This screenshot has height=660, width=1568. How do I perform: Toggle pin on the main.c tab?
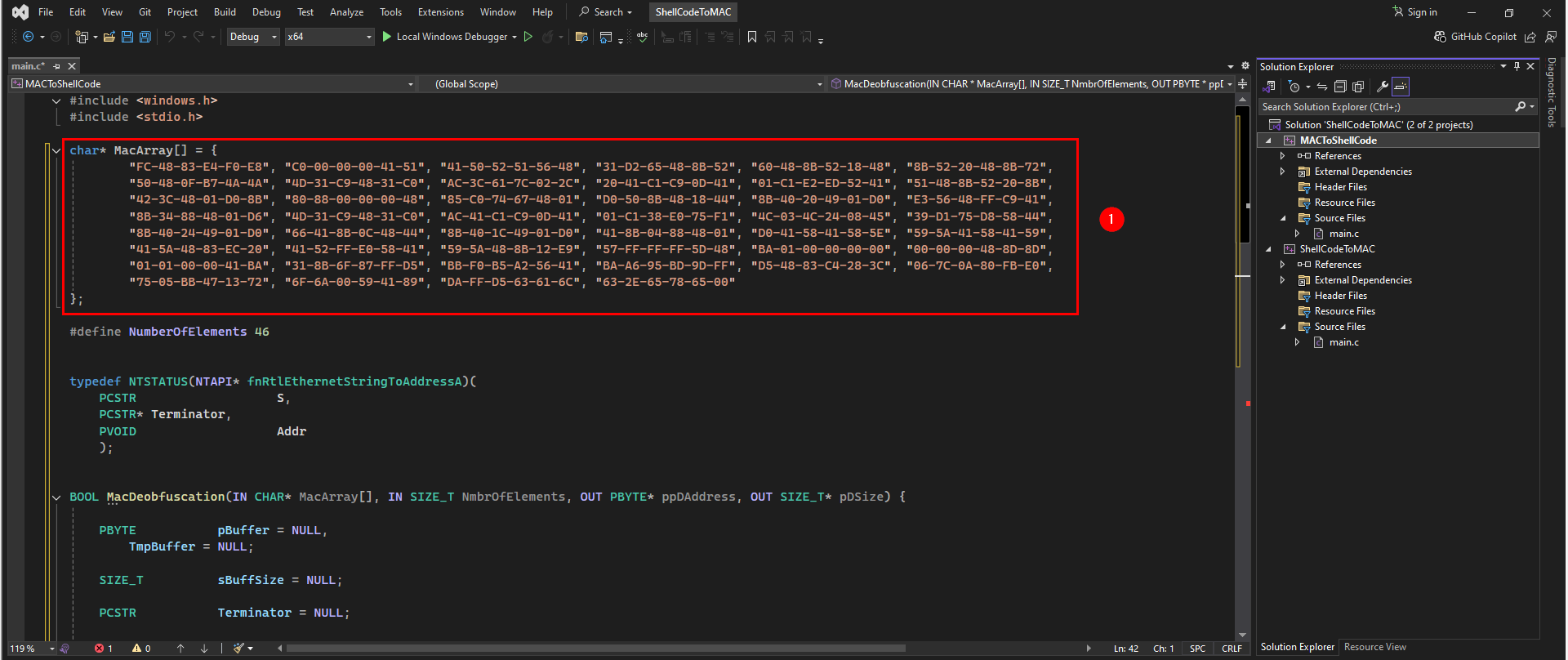pyautogui.click(x=57, y=66)
